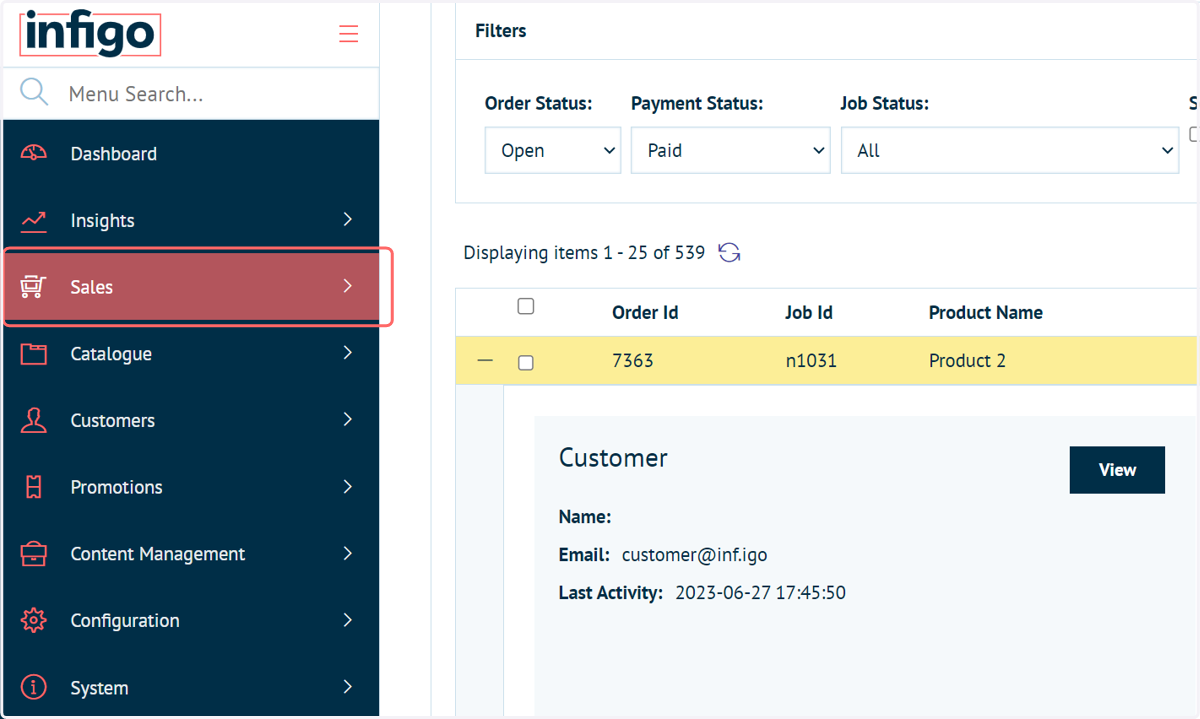This screenshot has width=1200, height=719.
Task: Click the Promotions ticket icon
Action: tap(34, 487)
